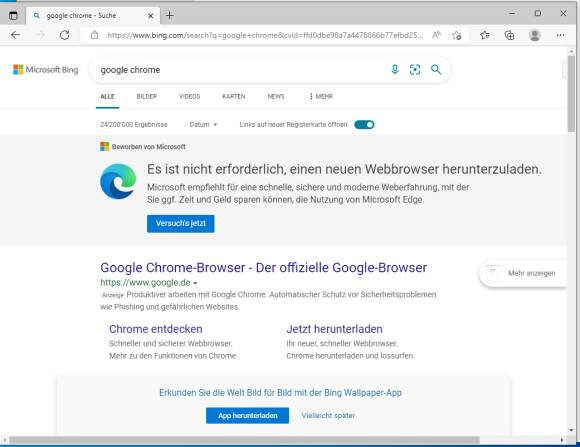Image resolution: width=580 pixels, height=447 pixels.
Task: Click the scrollbar down arrow
Action: point(571,430)
